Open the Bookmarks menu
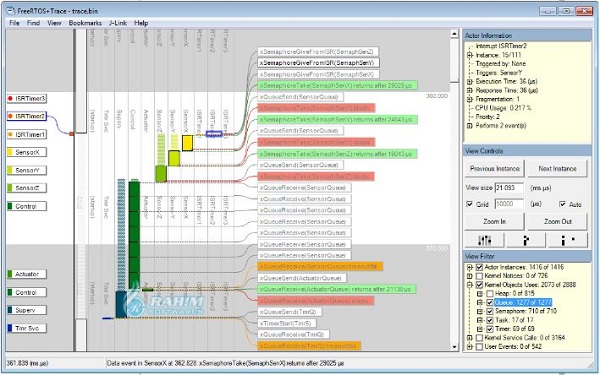 (x=85, y=23)
